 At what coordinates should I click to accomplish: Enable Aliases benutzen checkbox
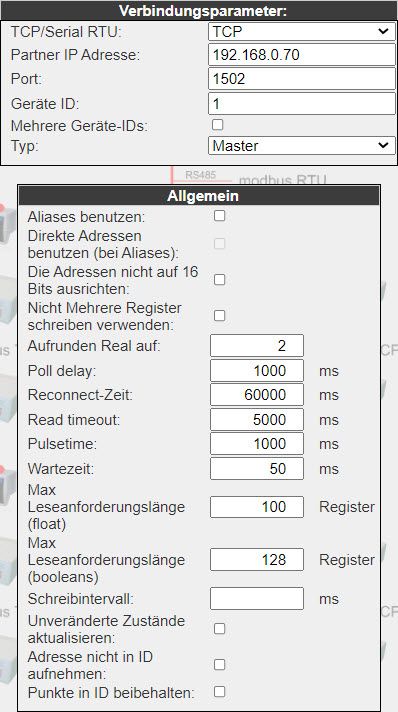[219, 216]
